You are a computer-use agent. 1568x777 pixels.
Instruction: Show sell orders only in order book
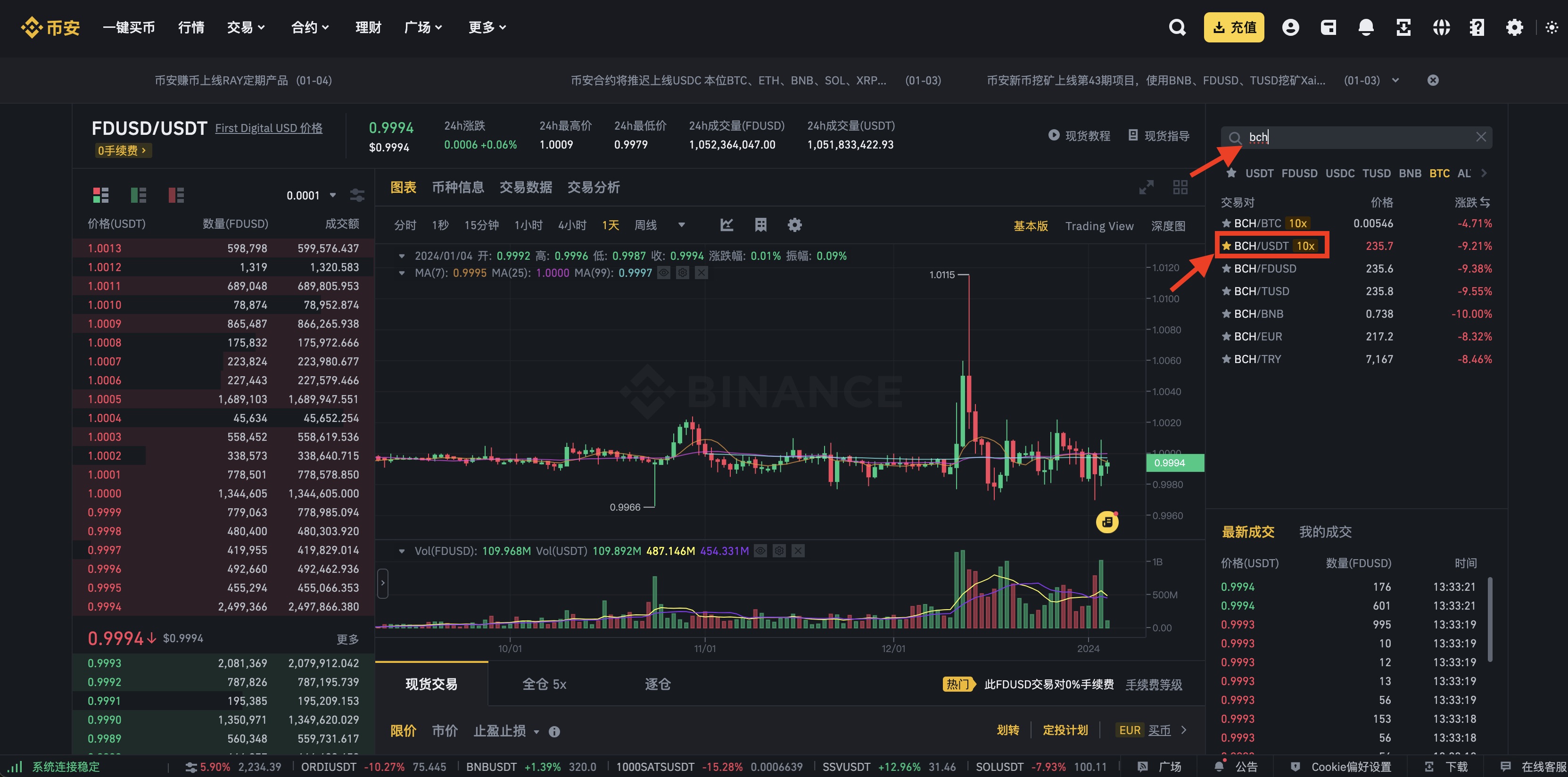click(176, 195)
